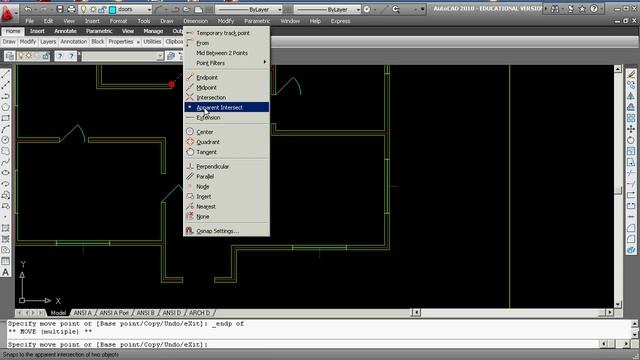
Task: Open second ByLayer lineweight dropdown
Action: tap(358, 9)
